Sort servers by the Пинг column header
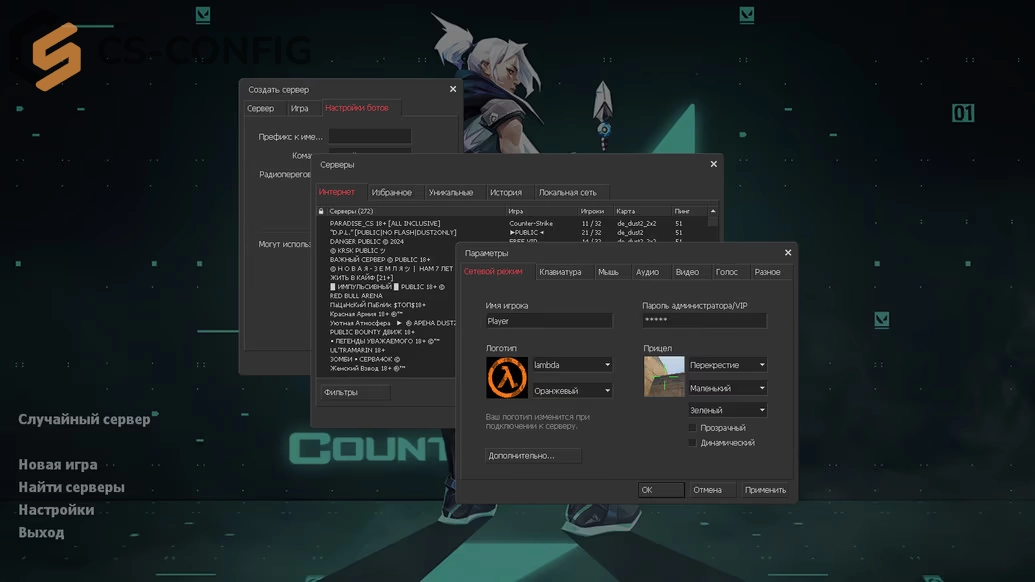1035x582 pixels. coord(690,211)
